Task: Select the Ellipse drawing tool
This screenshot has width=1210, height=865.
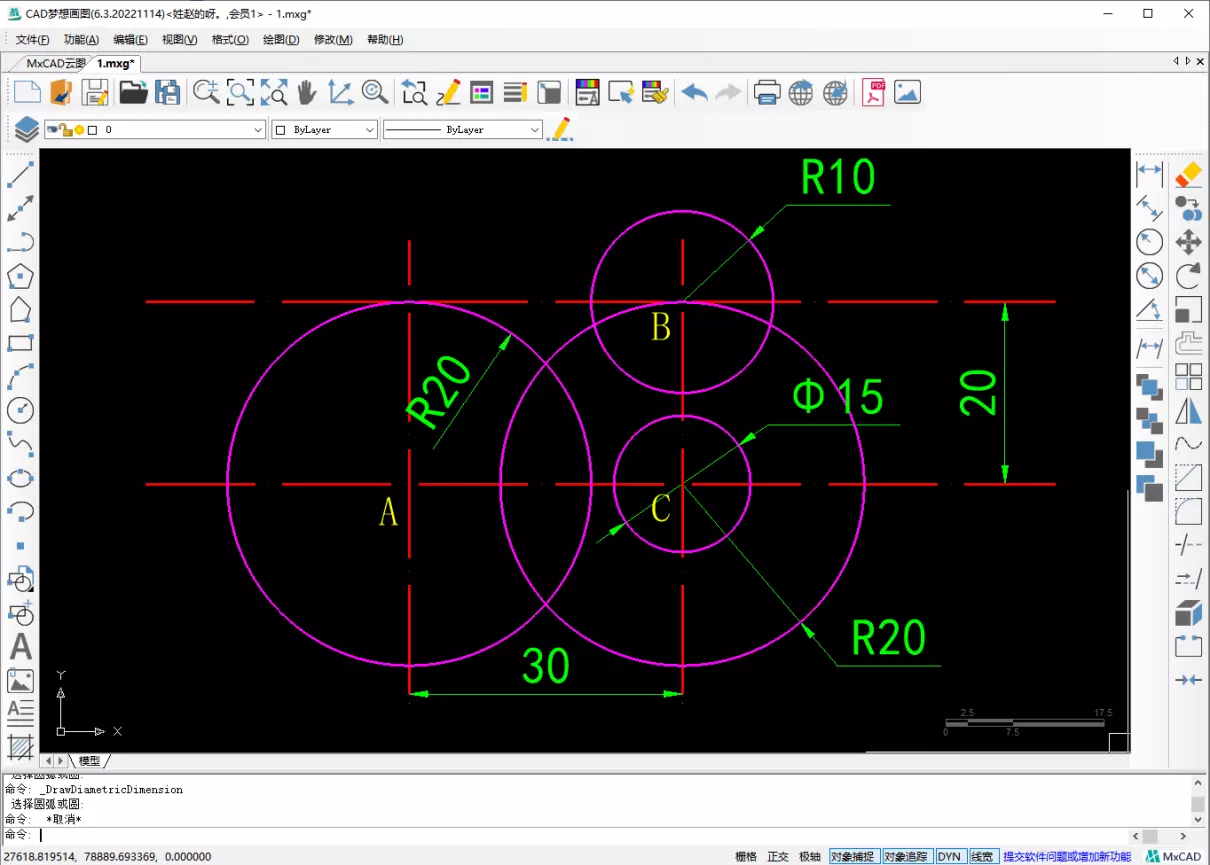Action: [x=21, y=478]
